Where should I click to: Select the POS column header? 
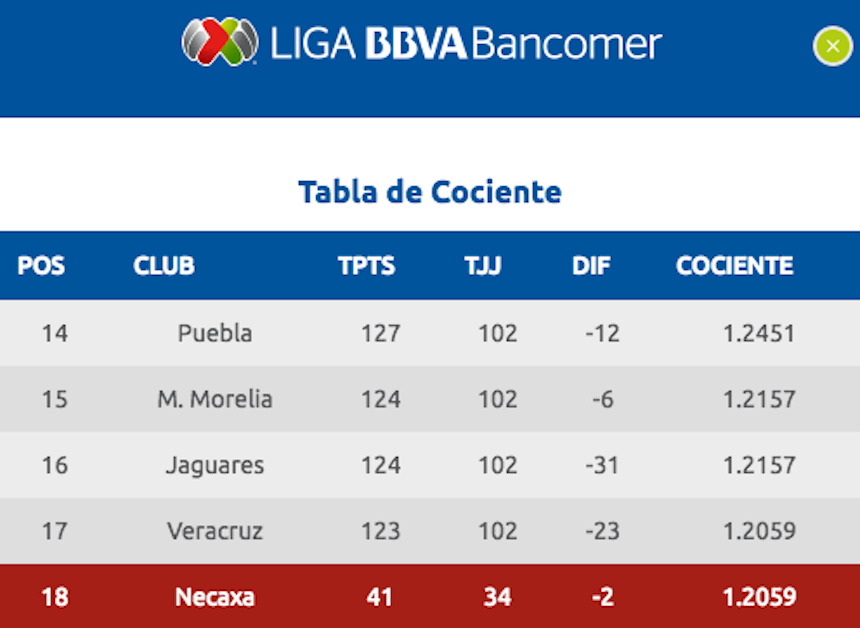coord(41,266)
